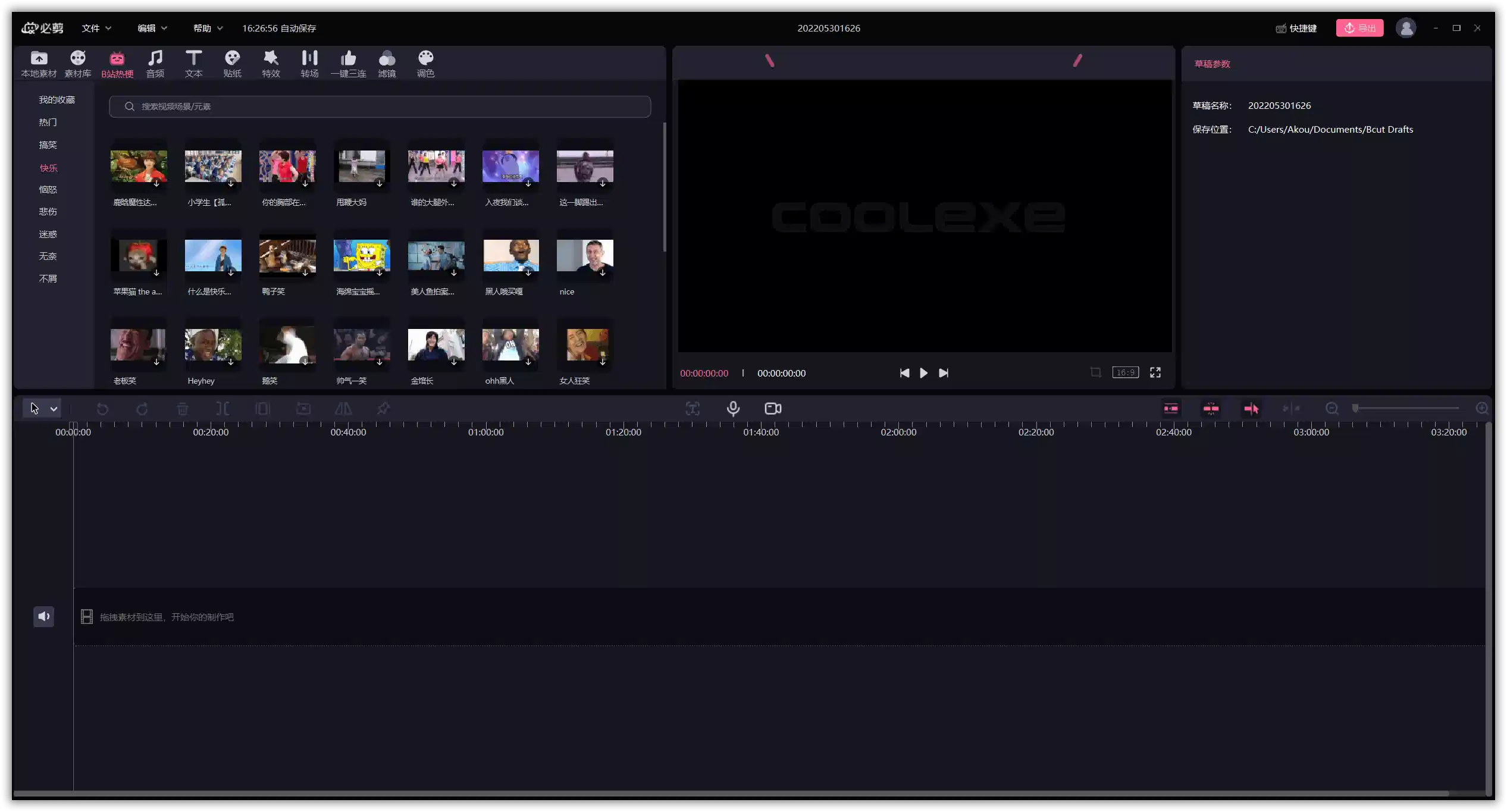Expand the 文件 menu dropdown
The image size is (1507, 812).
pyautogui.click(x=96, y=28)
